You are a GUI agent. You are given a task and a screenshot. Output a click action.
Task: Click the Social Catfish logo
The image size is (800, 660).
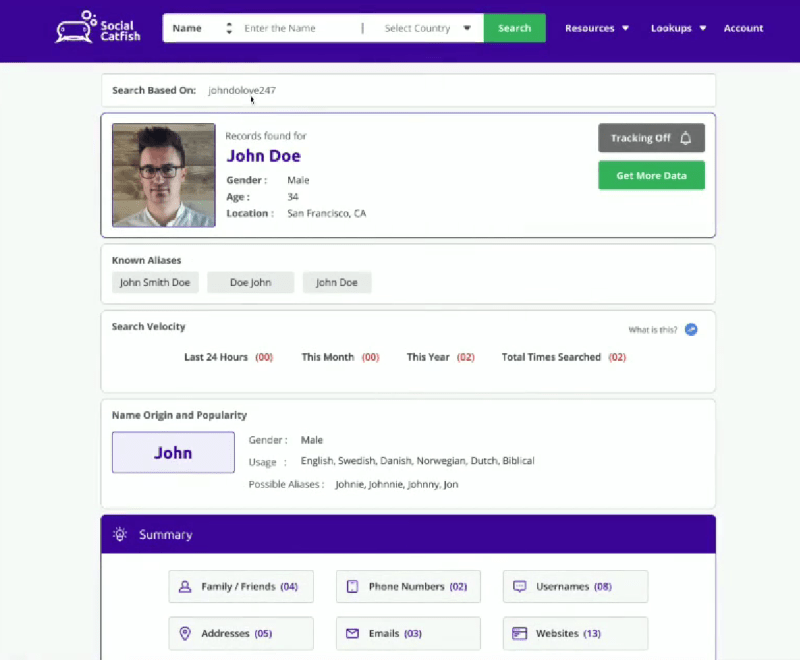pyautogui.click(x=97, y=26)
